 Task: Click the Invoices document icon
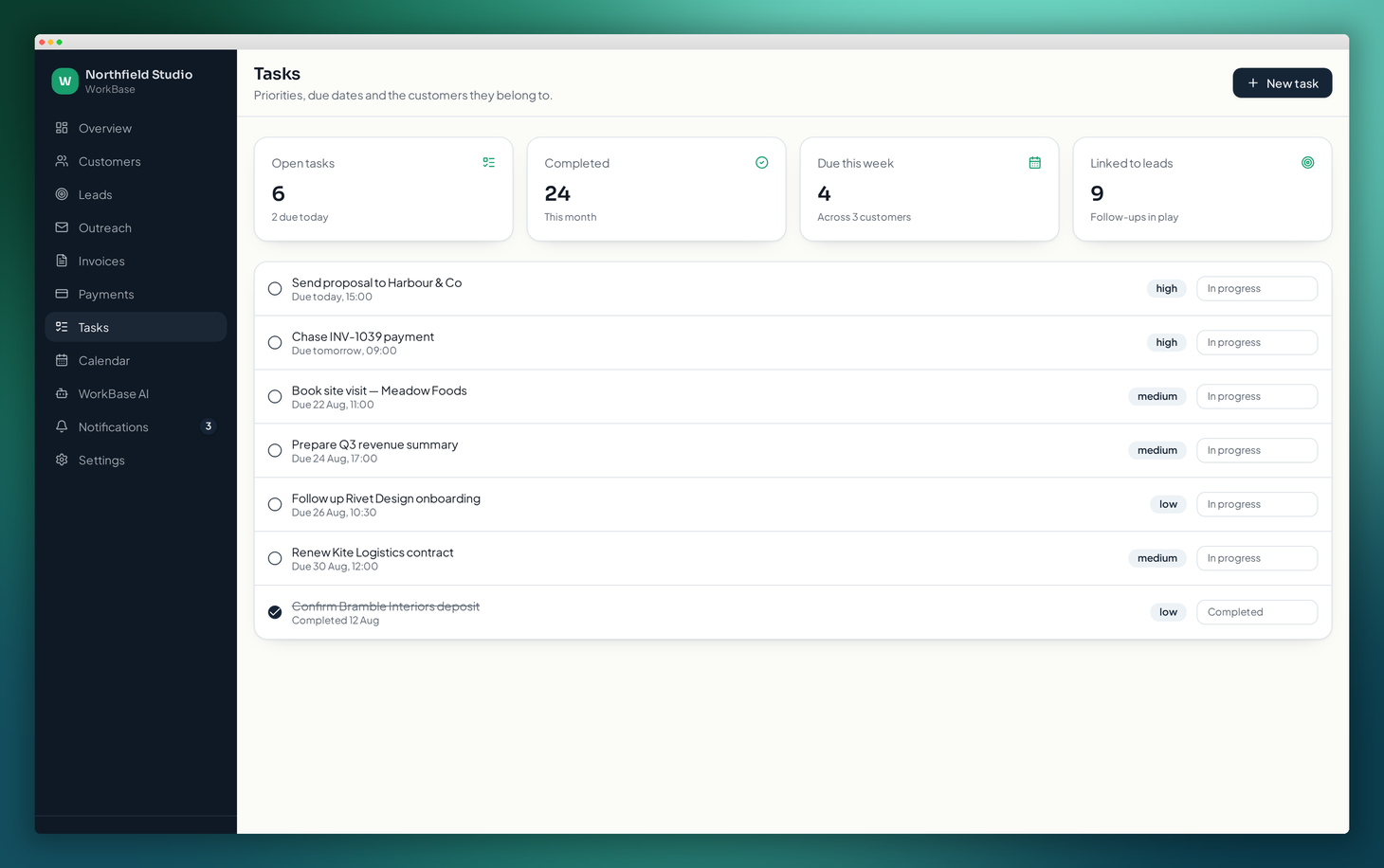[x=62, y=261]
